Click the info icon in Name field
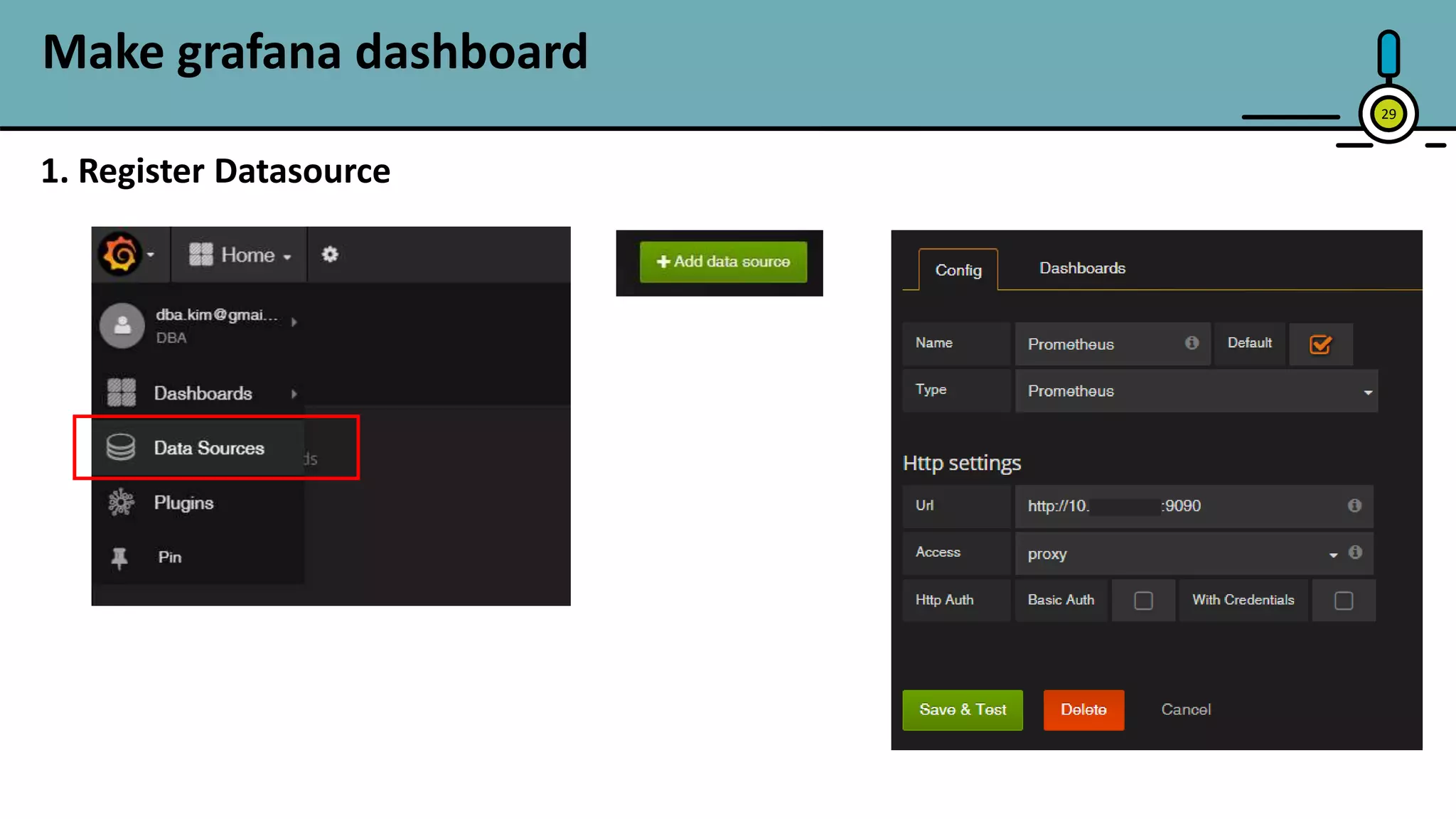The width and height of the screenshot is (1456, 819). pyautogui.click(x=1192, y=343)
